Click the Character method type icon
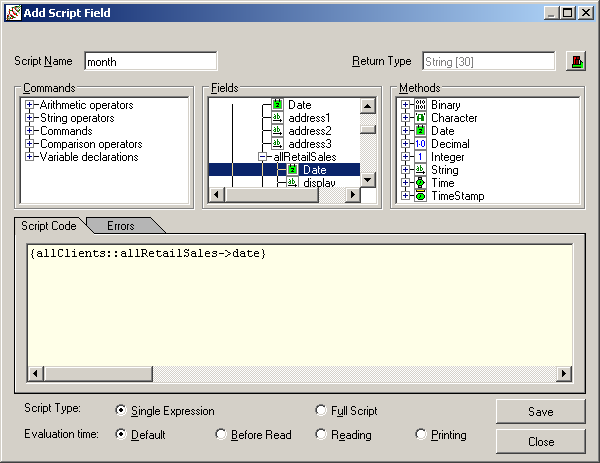 coord(420,118)
